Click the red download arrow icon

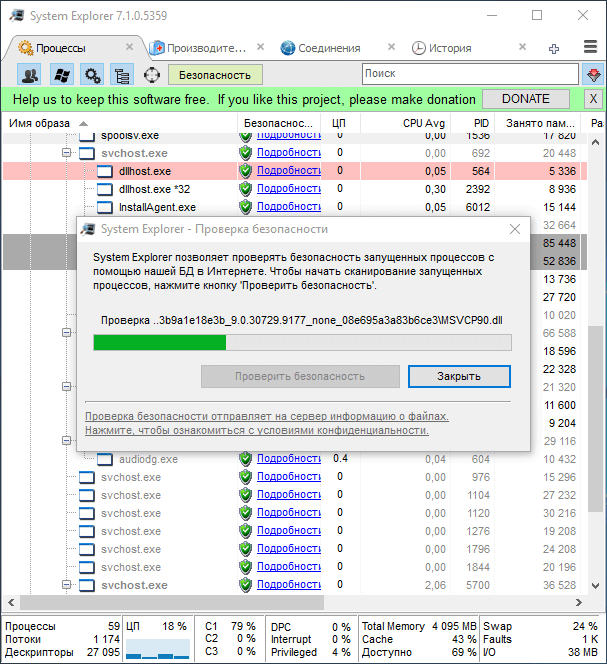[x=593, y=75]
